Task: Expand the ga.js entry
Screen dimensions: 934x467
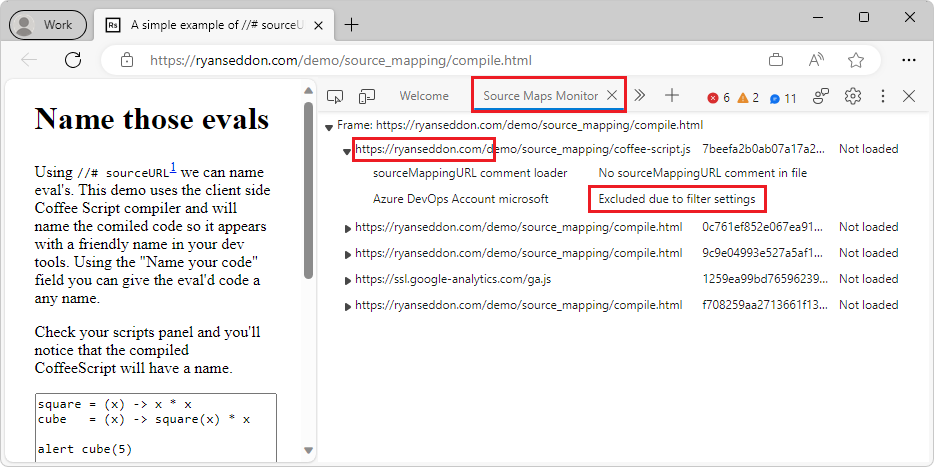Action: click(x=348, y=280)
